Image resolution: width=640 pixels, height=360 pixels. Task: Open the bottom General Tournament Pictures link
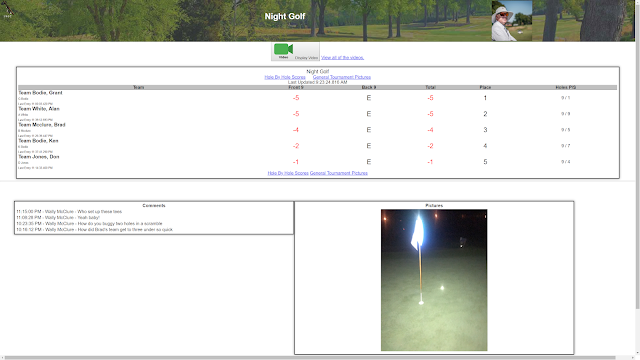coord(339,173)
